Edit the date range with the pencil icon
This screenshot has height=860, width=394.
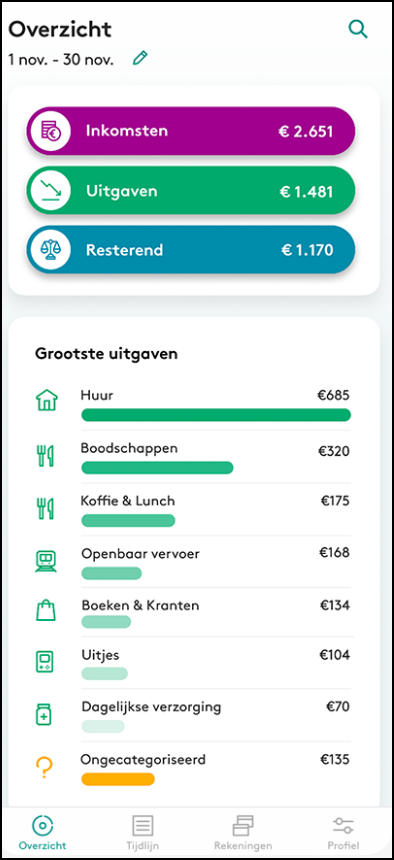point(140,58)
